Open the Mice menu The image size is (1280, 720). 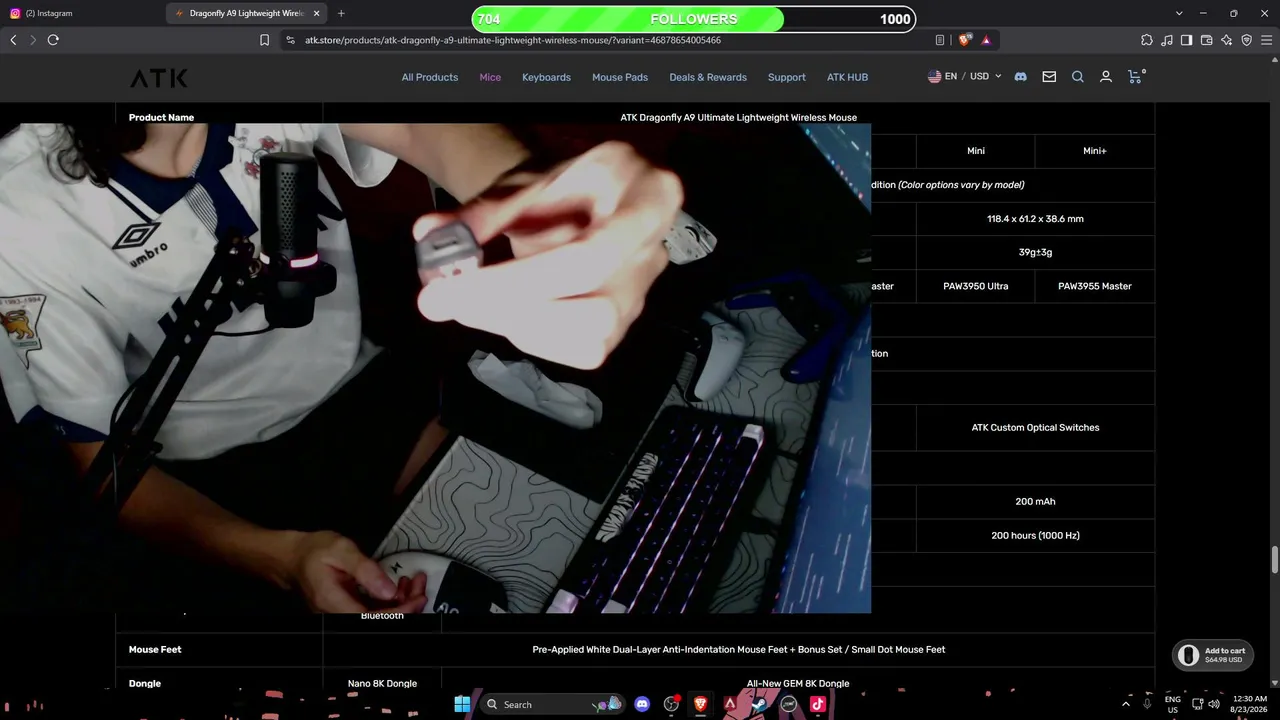pyautogui.click(x=490, y=77)
